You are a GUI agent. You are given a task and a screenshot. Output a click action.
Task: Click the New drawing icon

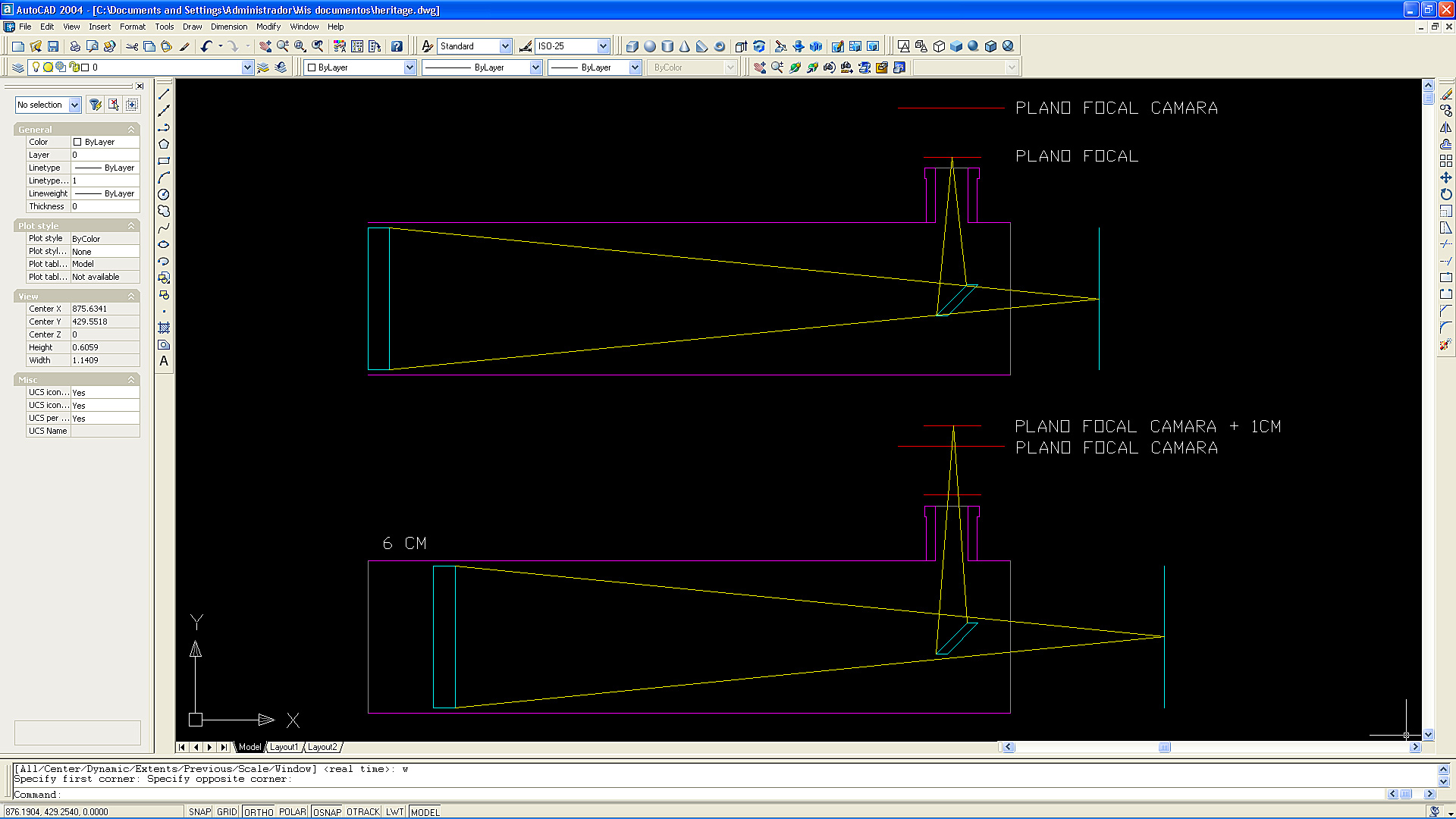coord(18,46)
